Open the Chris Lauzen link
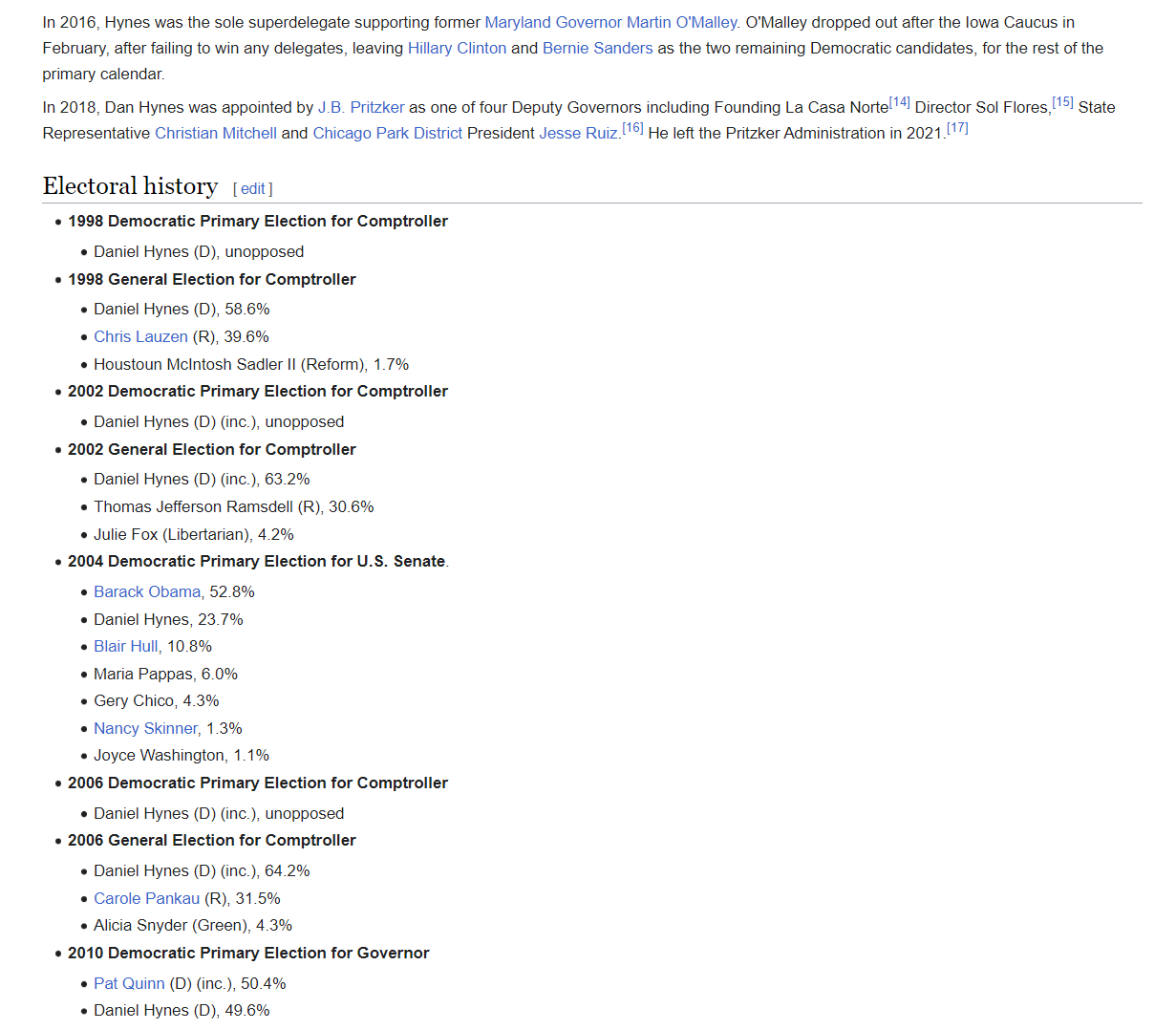This screenshot has height=1030, width=1176. [x=140, y=336]
